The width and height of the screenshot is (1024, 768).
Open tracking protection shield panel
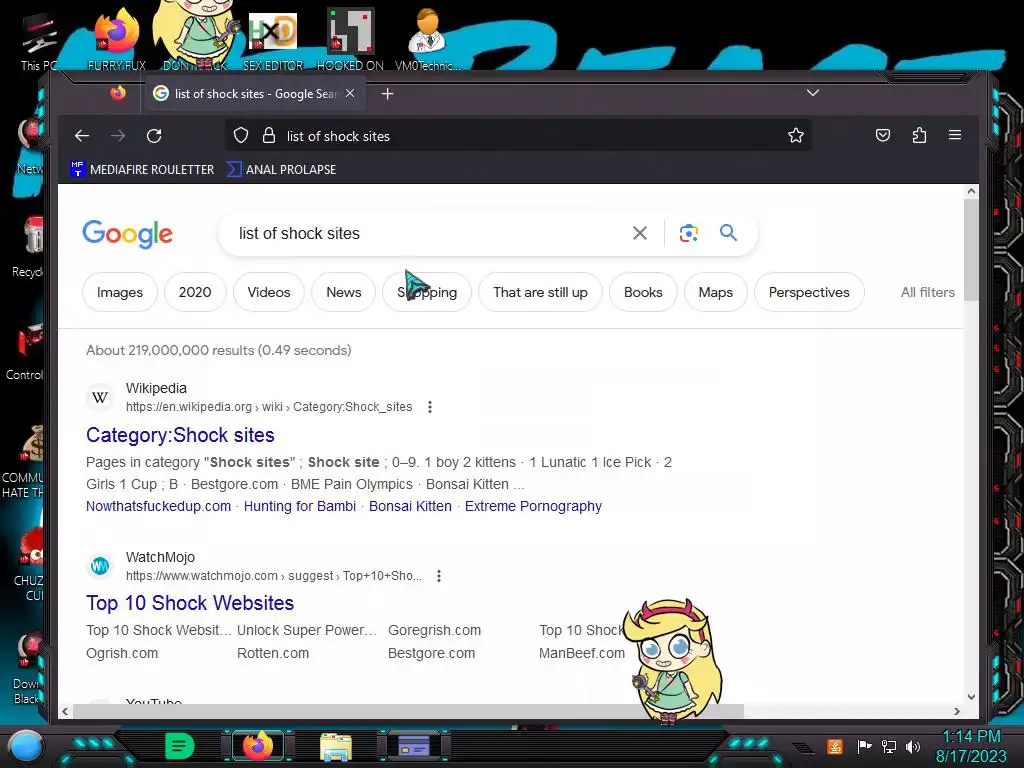(241, 136)
